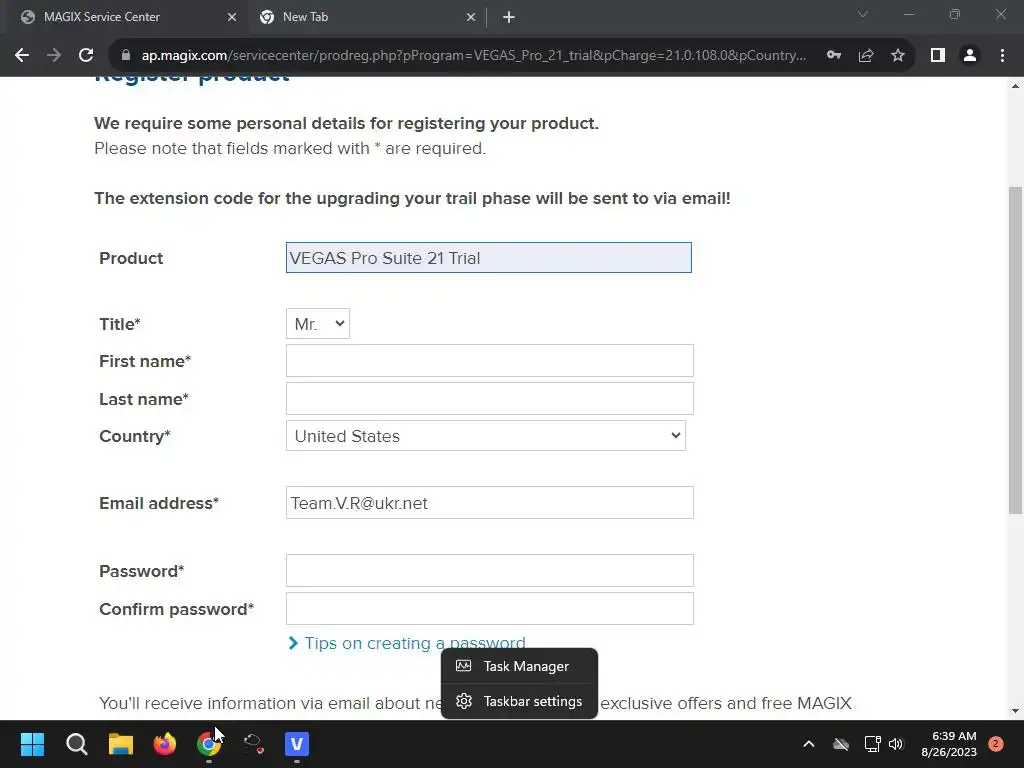The width and height of the screenshot is (1024, 768).
Task: Open the Chrome three-dot menu
Action: click(x=1002, y=56)
